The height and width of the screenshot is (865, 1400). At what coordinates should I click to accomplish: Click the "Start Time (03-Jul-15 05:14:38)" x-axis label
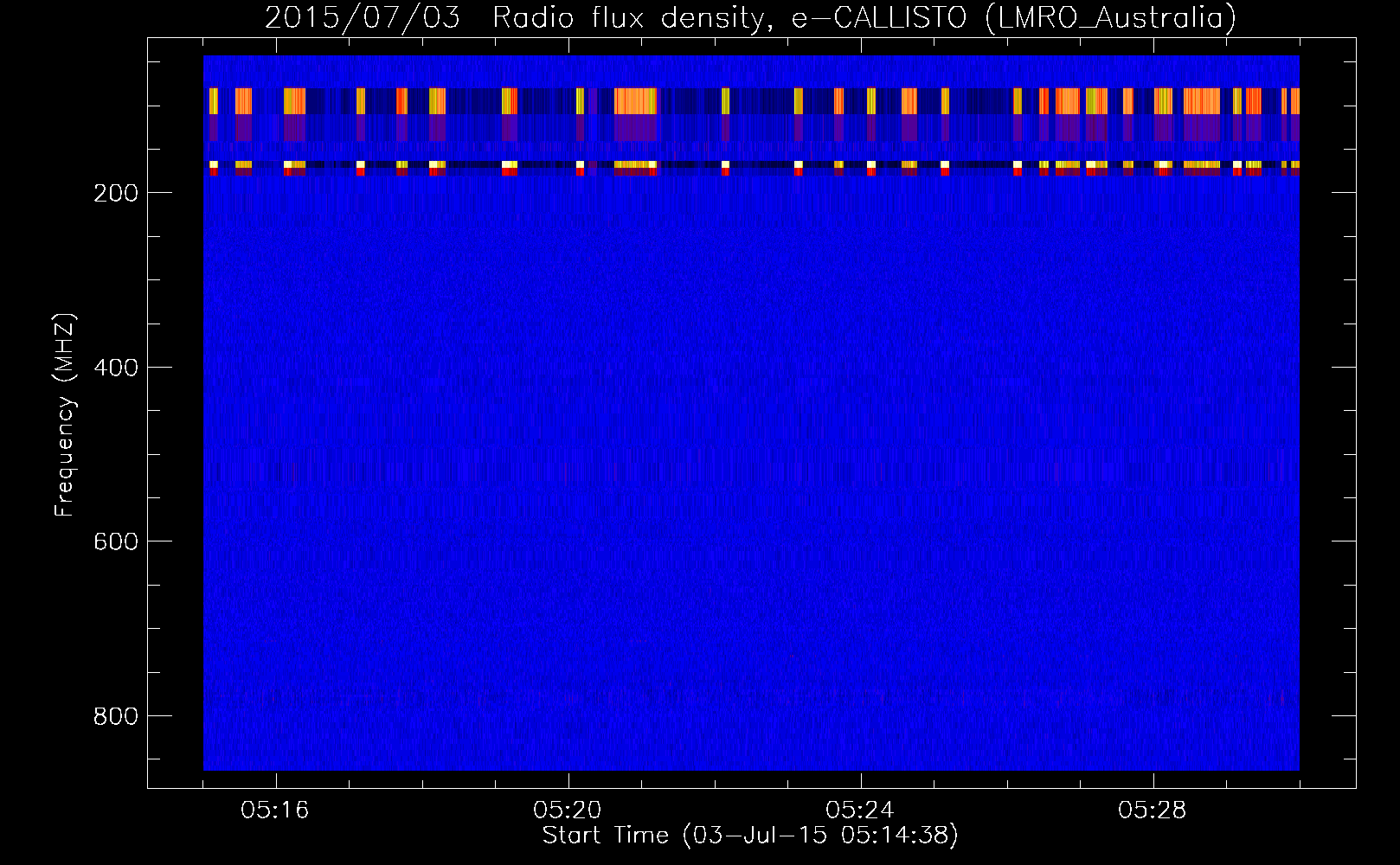(x=750, y=836)
